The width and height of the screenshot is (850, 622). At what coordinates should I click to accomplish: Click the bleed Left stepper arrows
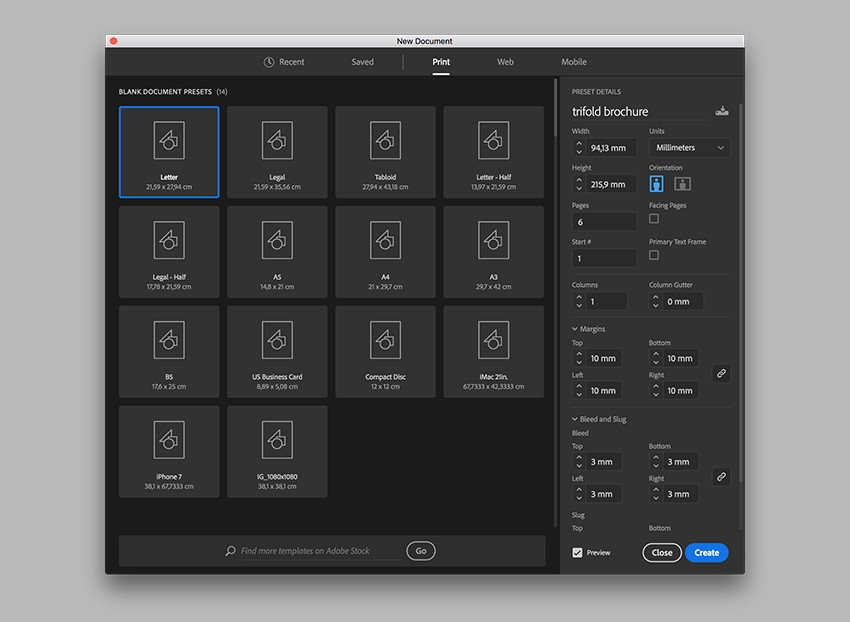point(579,494)
